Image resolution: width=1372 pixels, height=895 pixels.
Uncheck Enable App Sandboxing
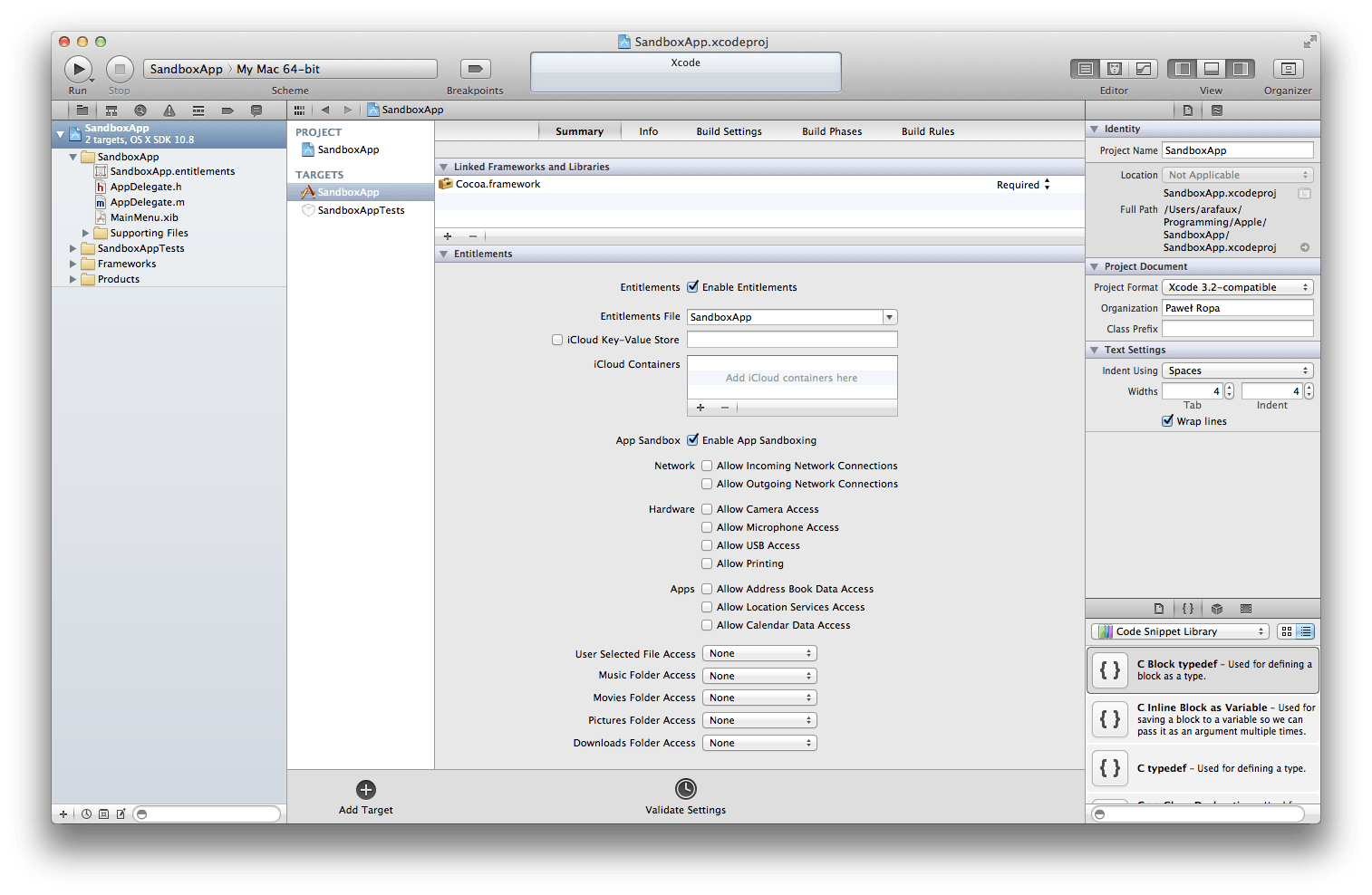(693, 440)
